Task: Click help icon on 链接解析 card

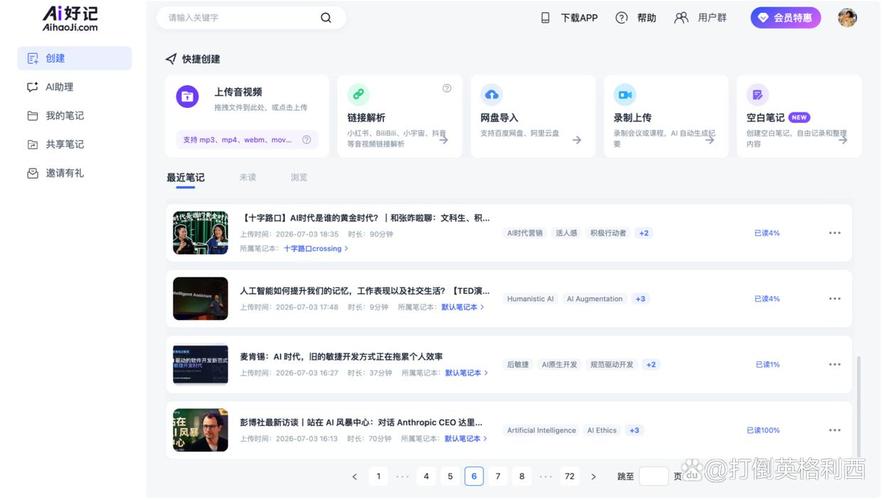Action: 447,88
